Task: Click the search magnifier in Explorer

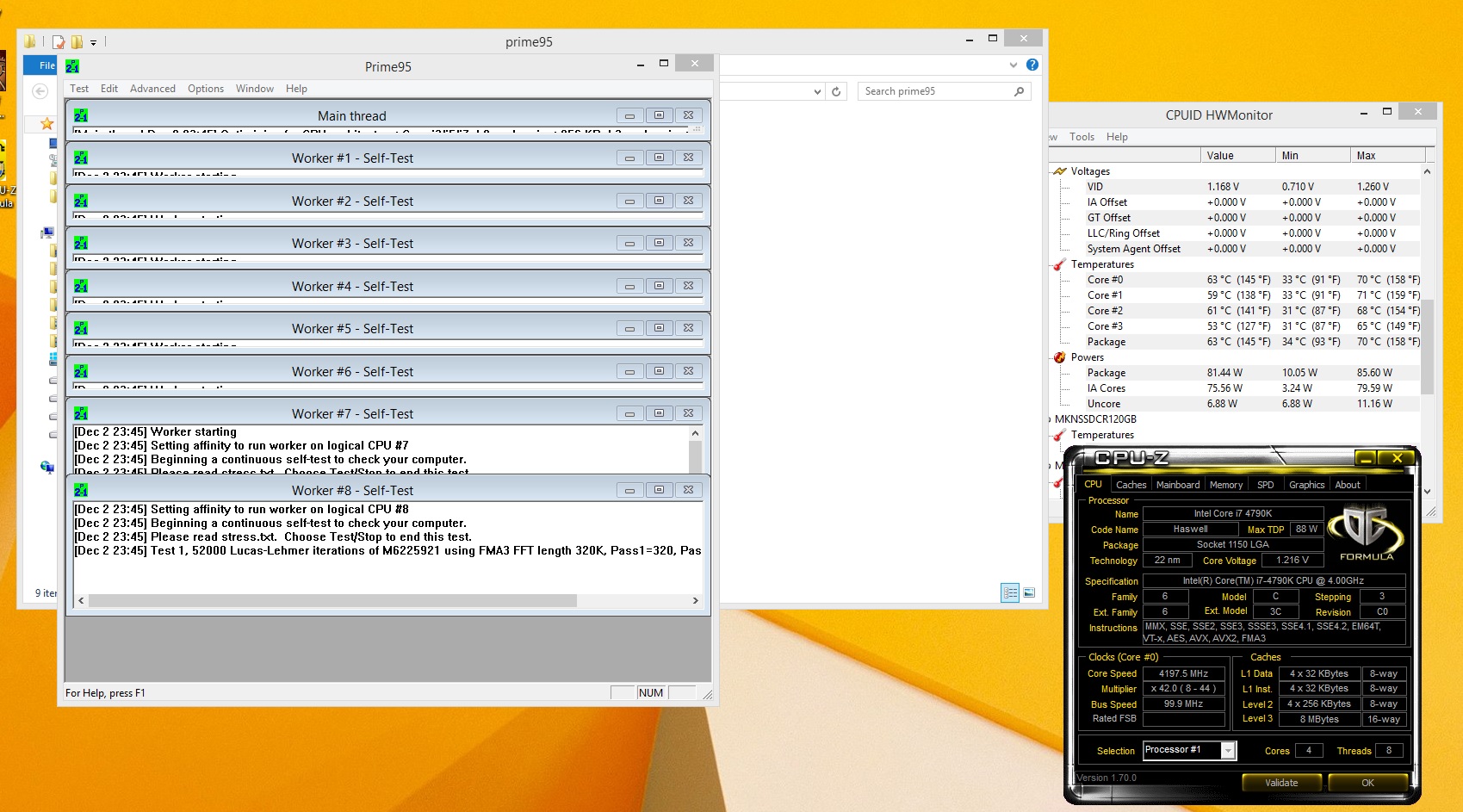Action: [x=1019, y=91]
